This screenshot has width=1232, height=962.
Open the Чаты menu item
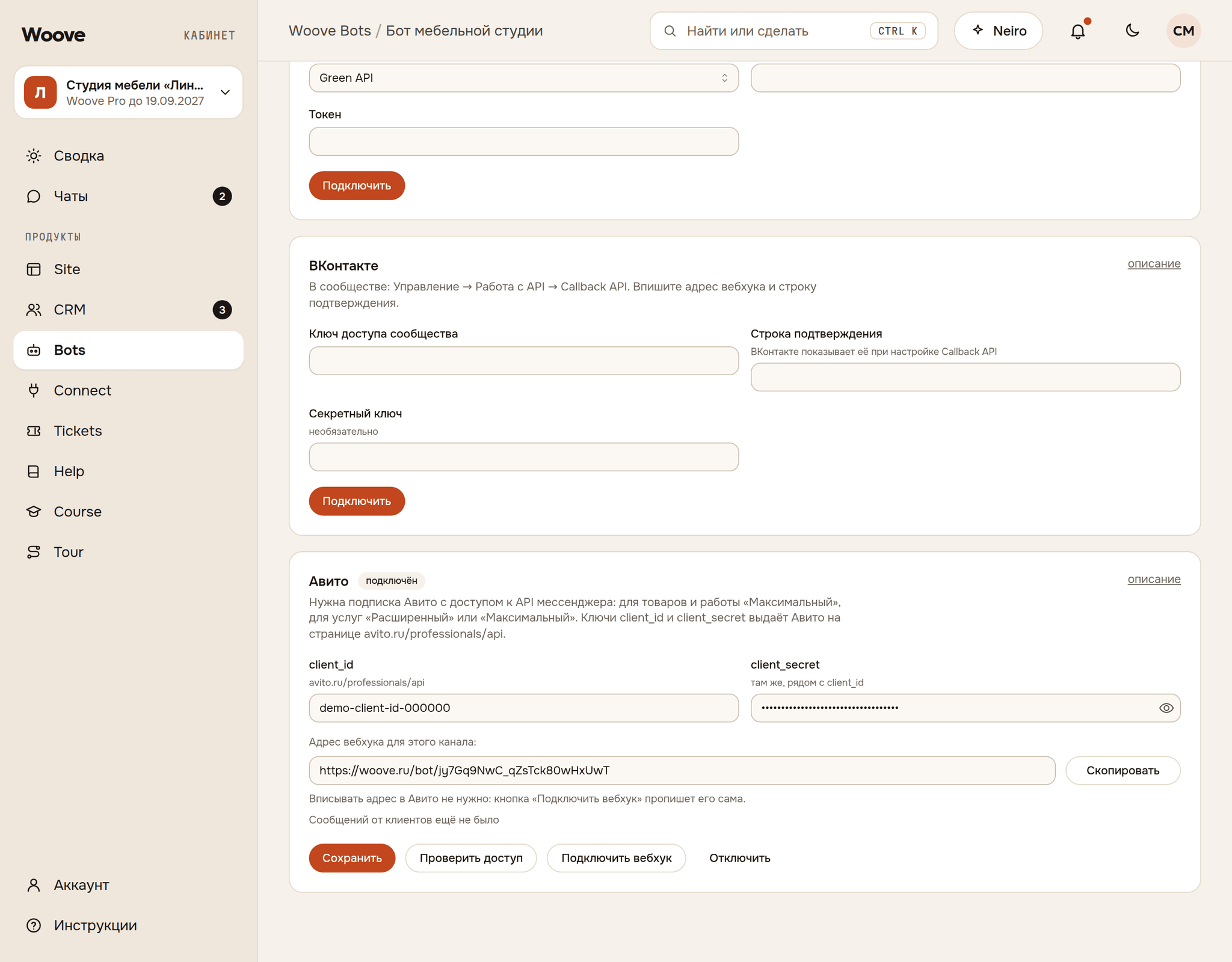click(x=128, y=196)
